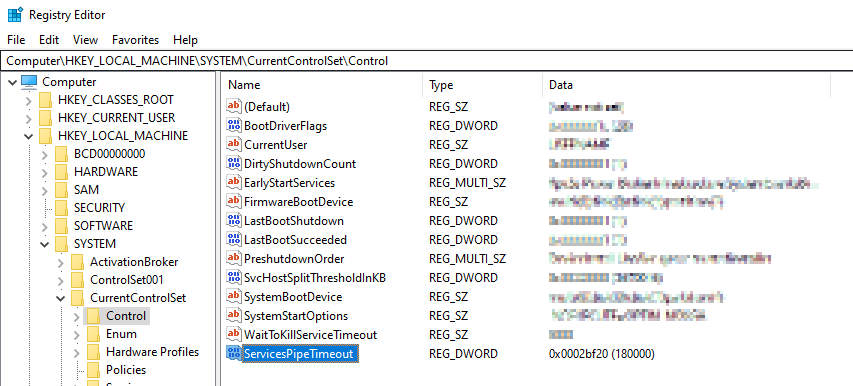Click the string icon beside CurrentUser
The image size is (853, 386).
(x=234, y=145)
